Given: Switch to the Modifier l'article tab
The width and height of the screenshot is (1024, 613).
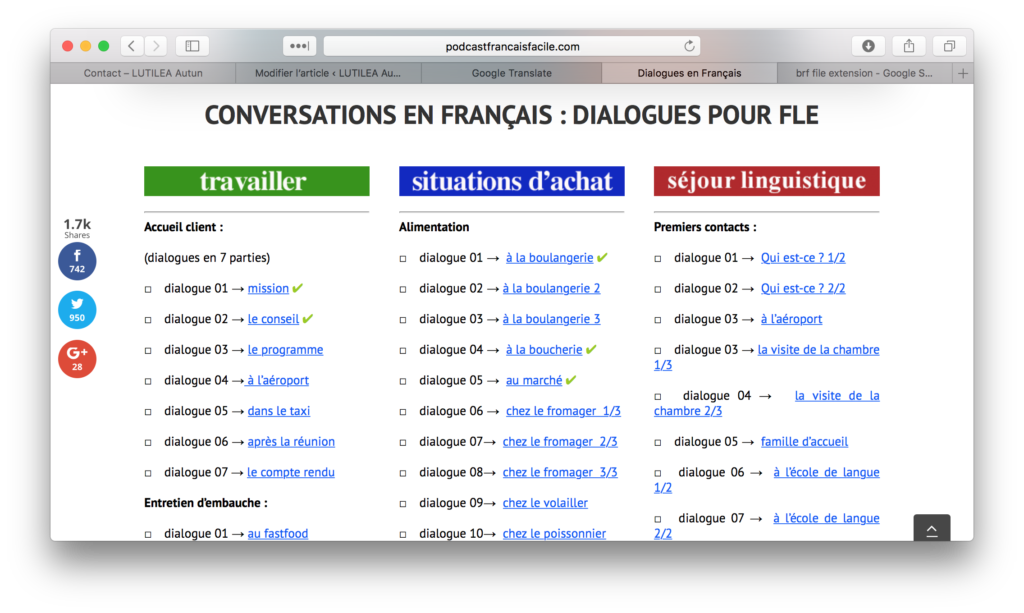Looking at the screenshot, I should pyautogui.click(x=328, y=73).
